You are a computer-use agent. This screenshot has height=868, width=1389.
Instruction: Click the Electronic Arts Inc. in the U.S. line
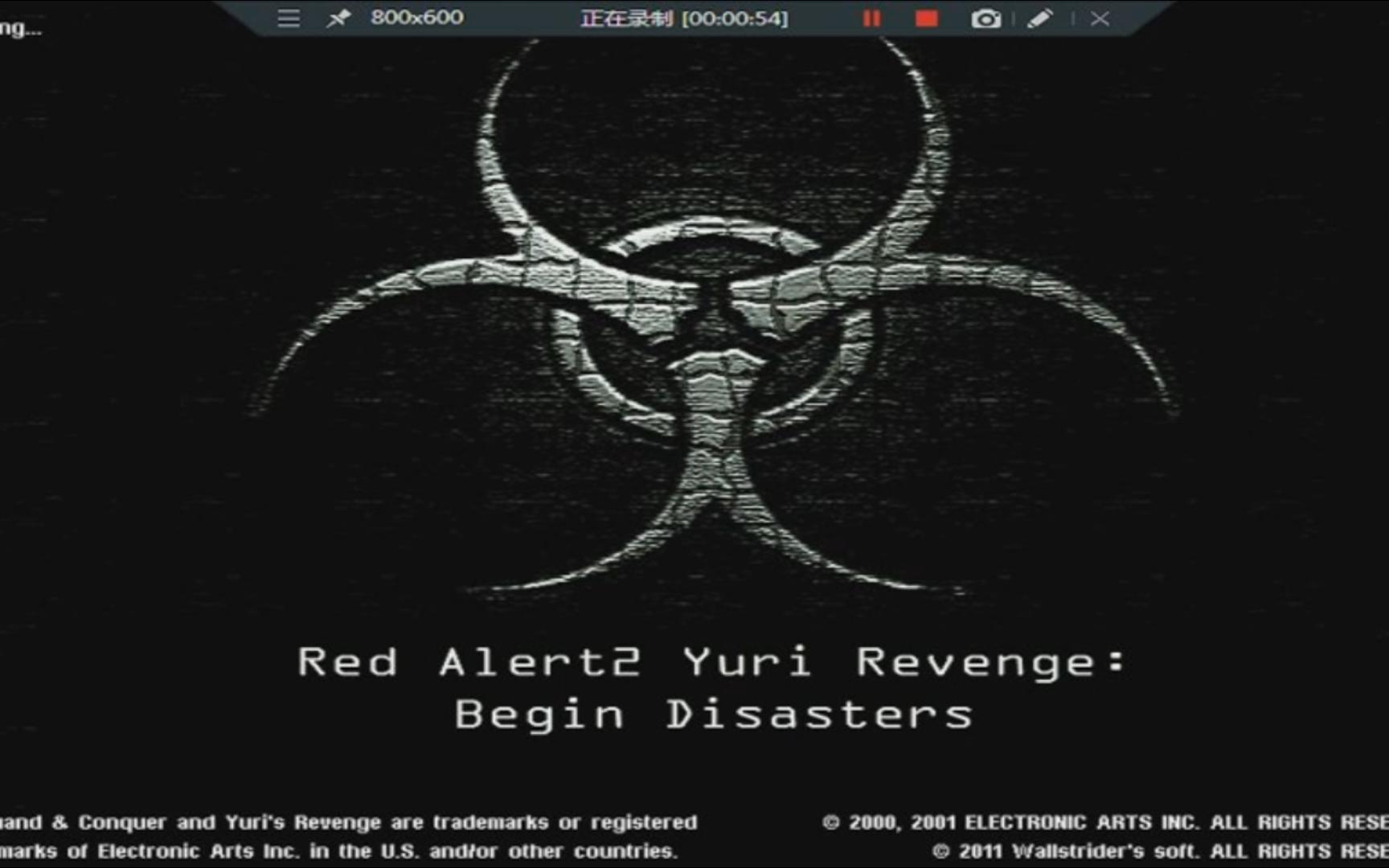(x=338, y=851)
